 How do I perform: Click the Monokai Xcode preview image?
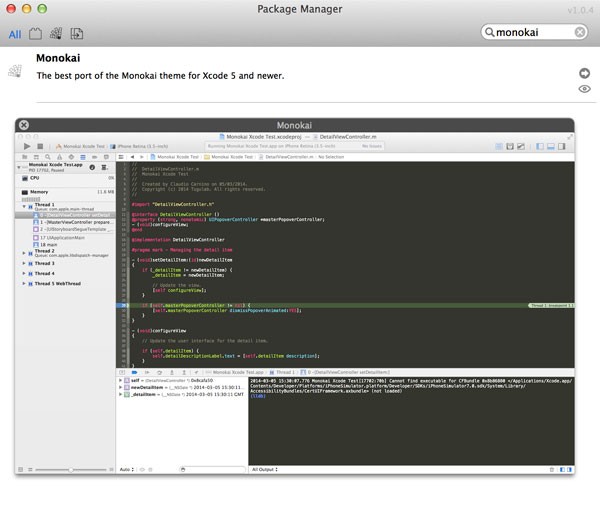point(295,303)
